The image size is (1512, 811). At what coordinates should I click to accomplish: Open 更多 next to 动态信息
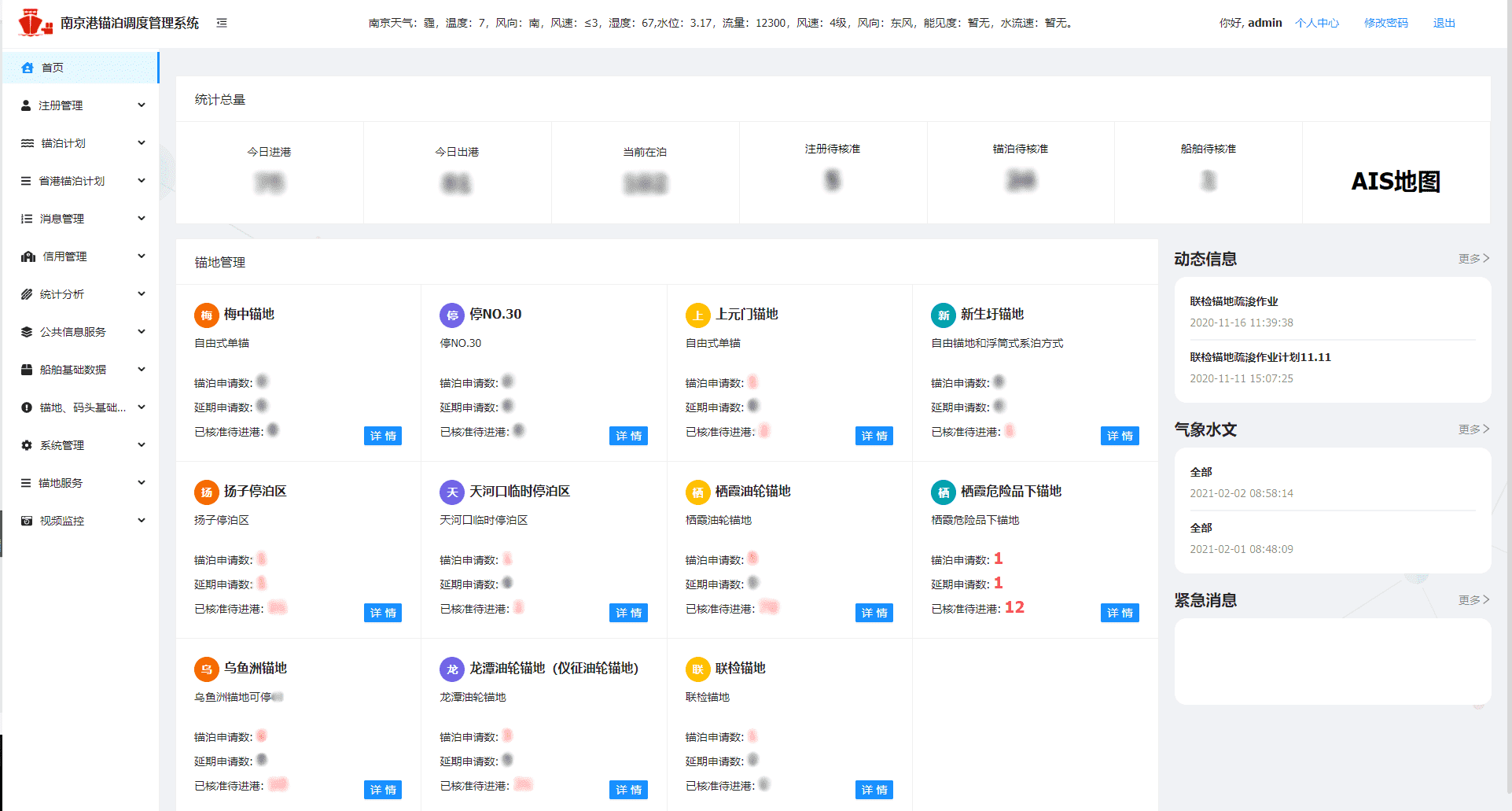pyautogui.click(x=1473, y=259)
